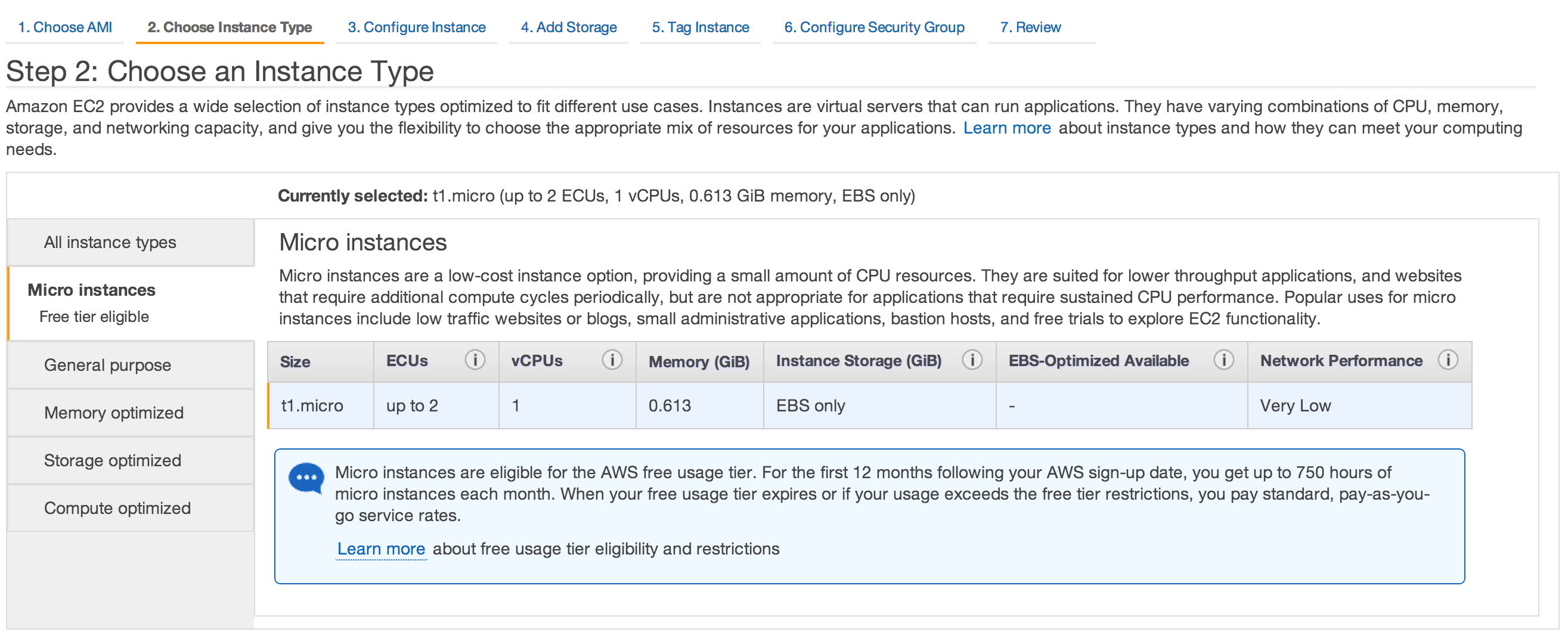This screenshot has height=638, width=1568.
Task: Click the vCPUs column header label
Action: (537, 360)
